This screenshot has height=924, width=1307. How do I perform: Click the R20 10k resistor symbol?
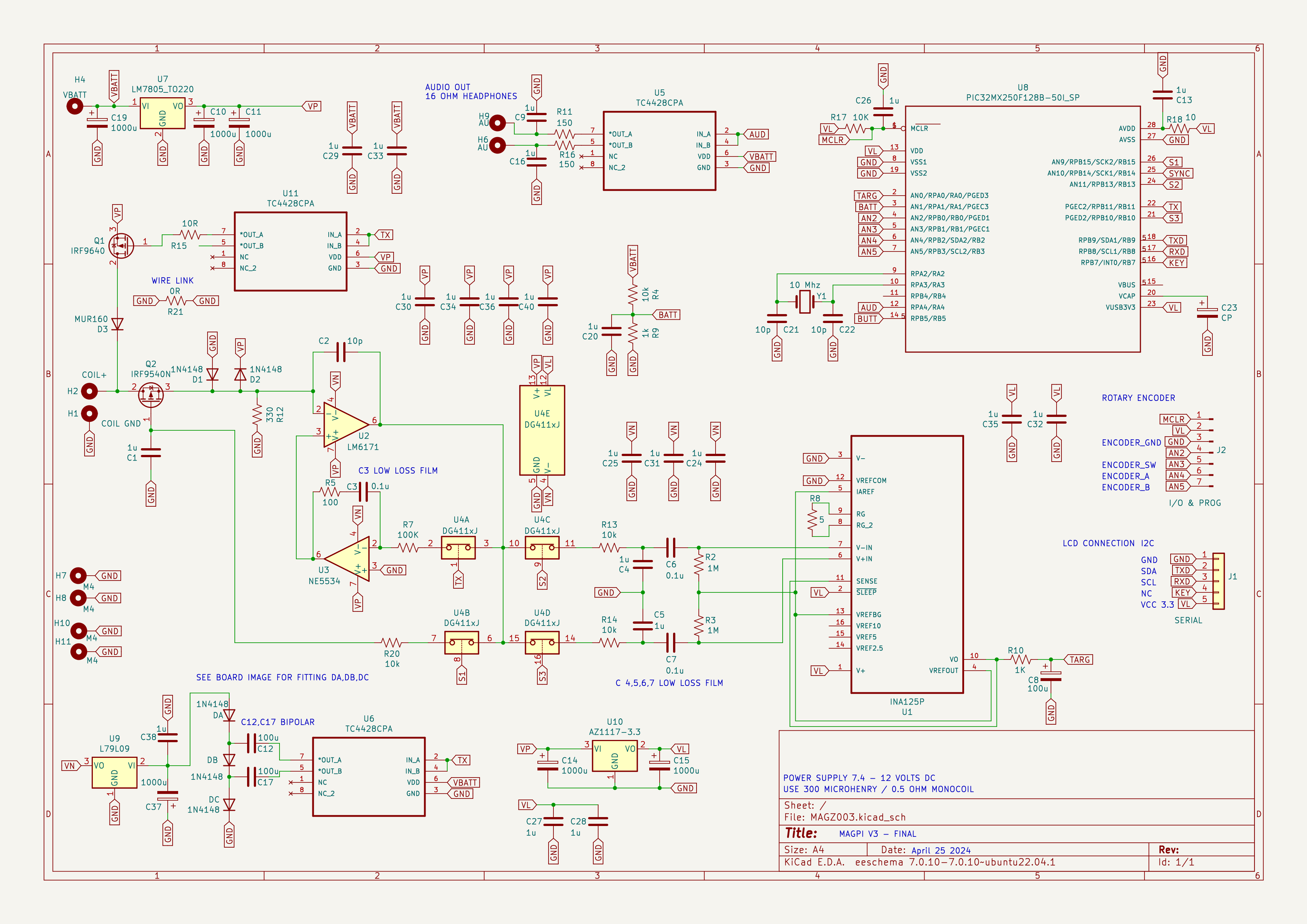point(391,643)
